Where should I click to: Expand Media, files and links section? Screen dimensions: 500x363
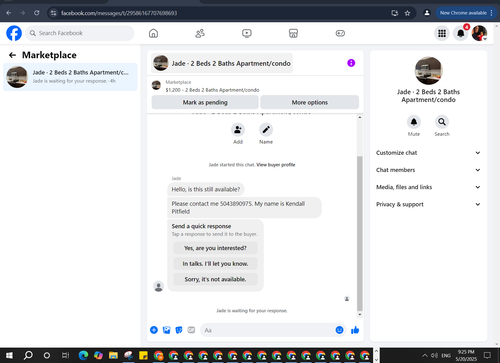[x=428, y=187]
